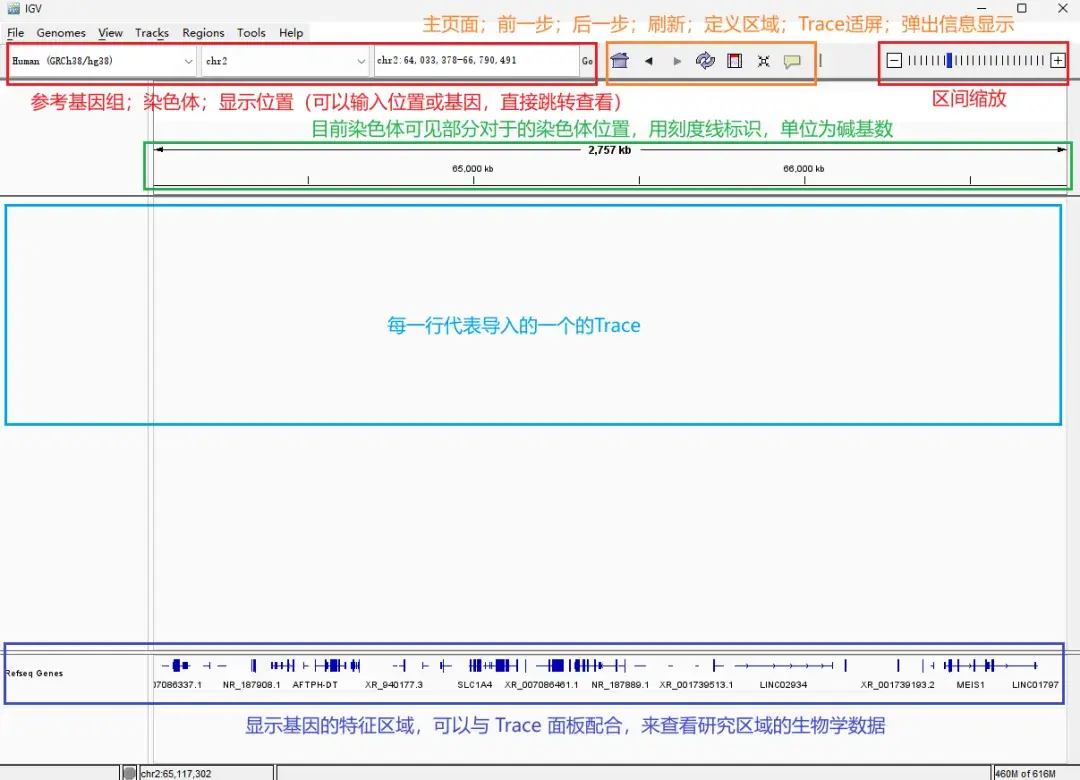
Task: Click the resize tracks to fit window icon
Action: pos(762,61)
